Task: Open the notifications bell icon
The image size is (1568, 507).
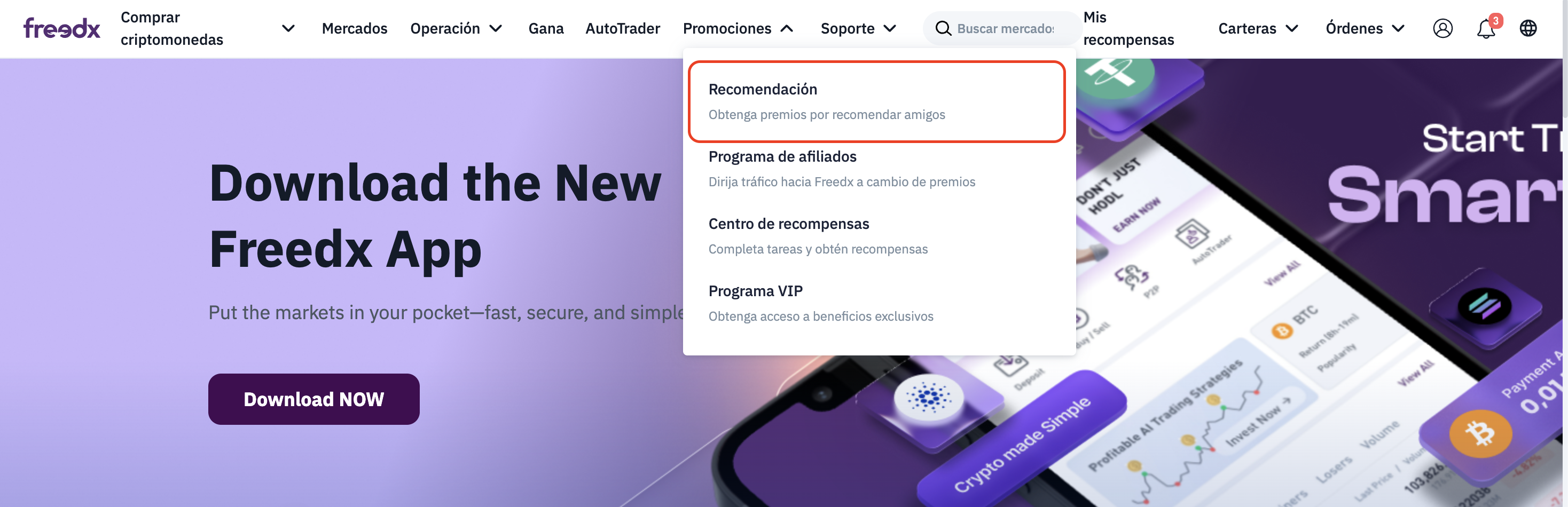Action: [1486, 29]
